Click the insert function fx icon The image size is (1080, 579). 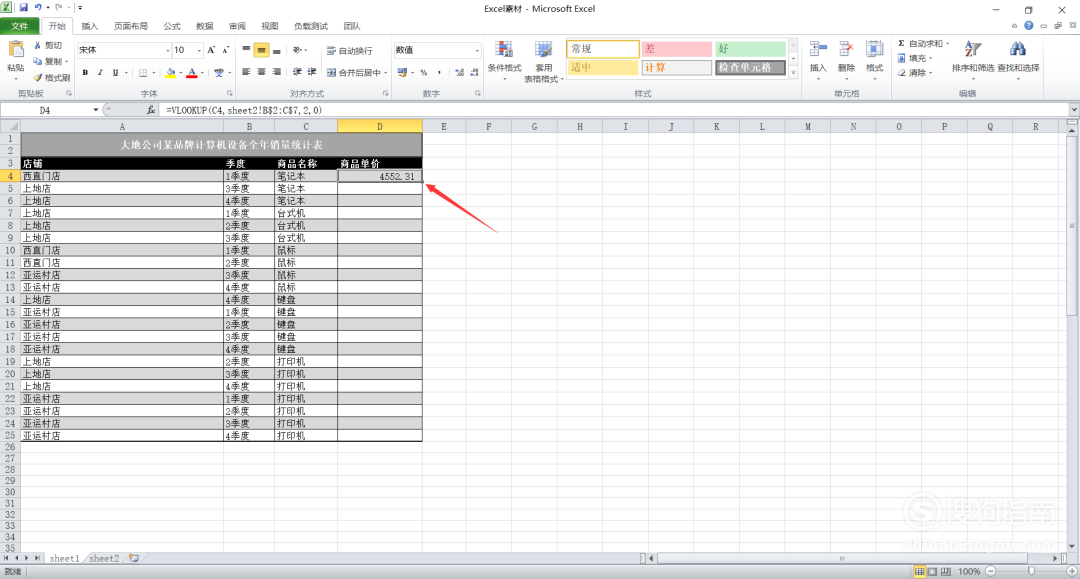pyautogui.click(x=151, y=110)
